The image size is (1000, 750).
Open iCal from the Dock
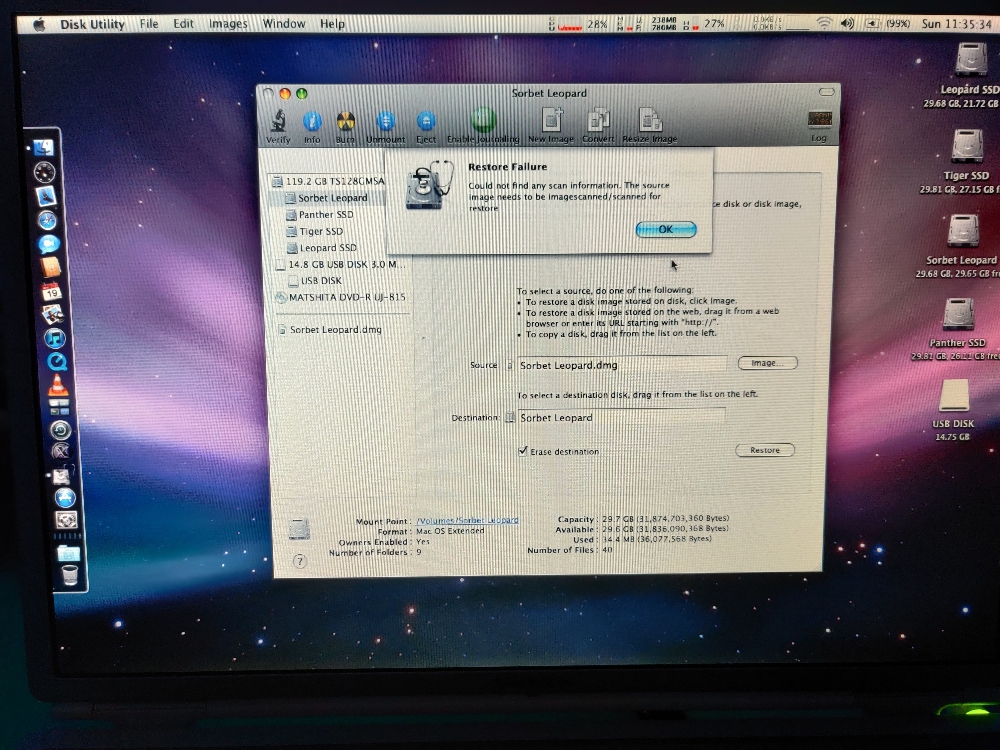(x=51, y=291)
